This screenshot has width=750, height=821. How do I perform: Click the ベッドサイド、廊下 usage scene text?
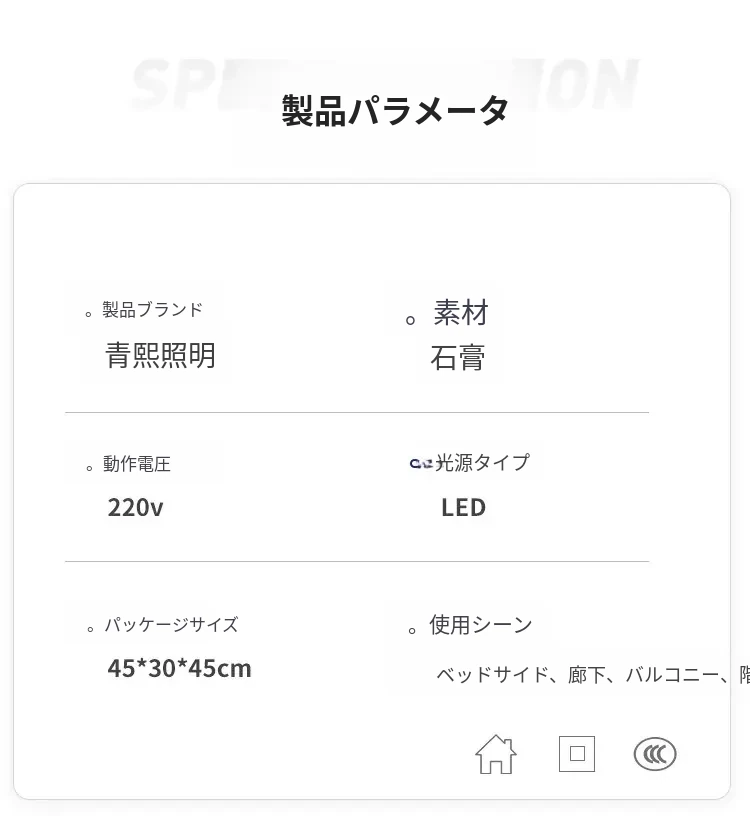(x=590, y=675)
